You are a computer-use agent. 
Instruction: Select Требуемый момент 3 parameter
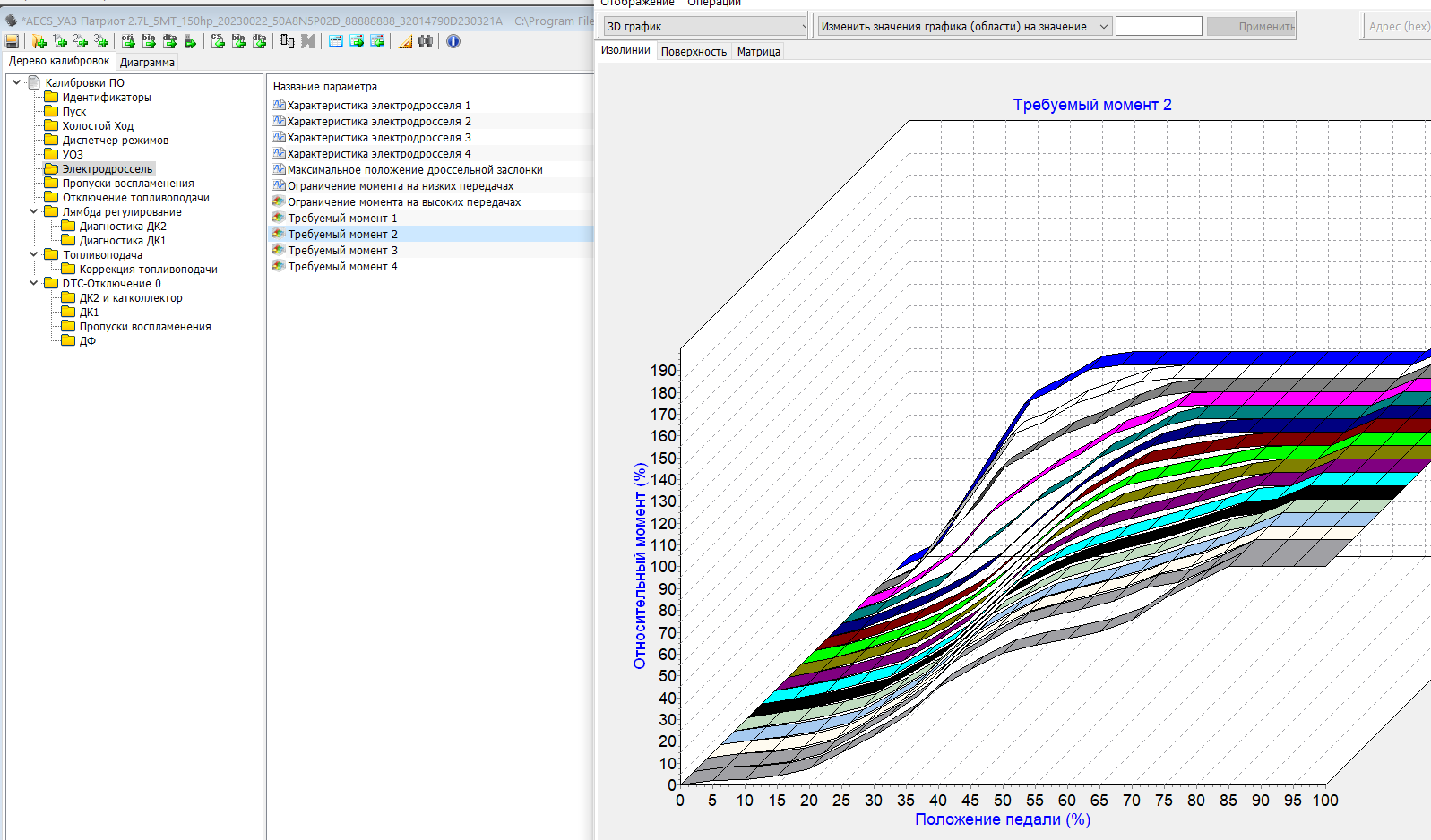342,251
